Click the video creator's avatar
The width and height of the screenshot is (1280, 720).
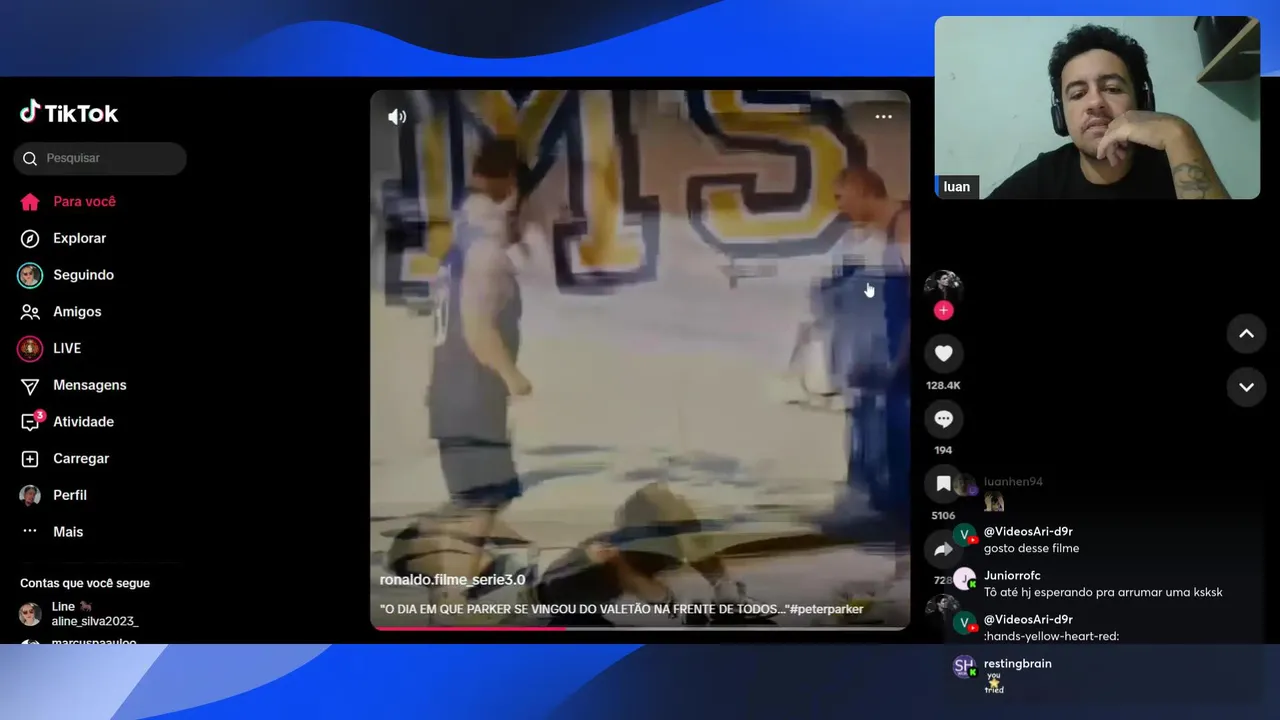(943, 285)
